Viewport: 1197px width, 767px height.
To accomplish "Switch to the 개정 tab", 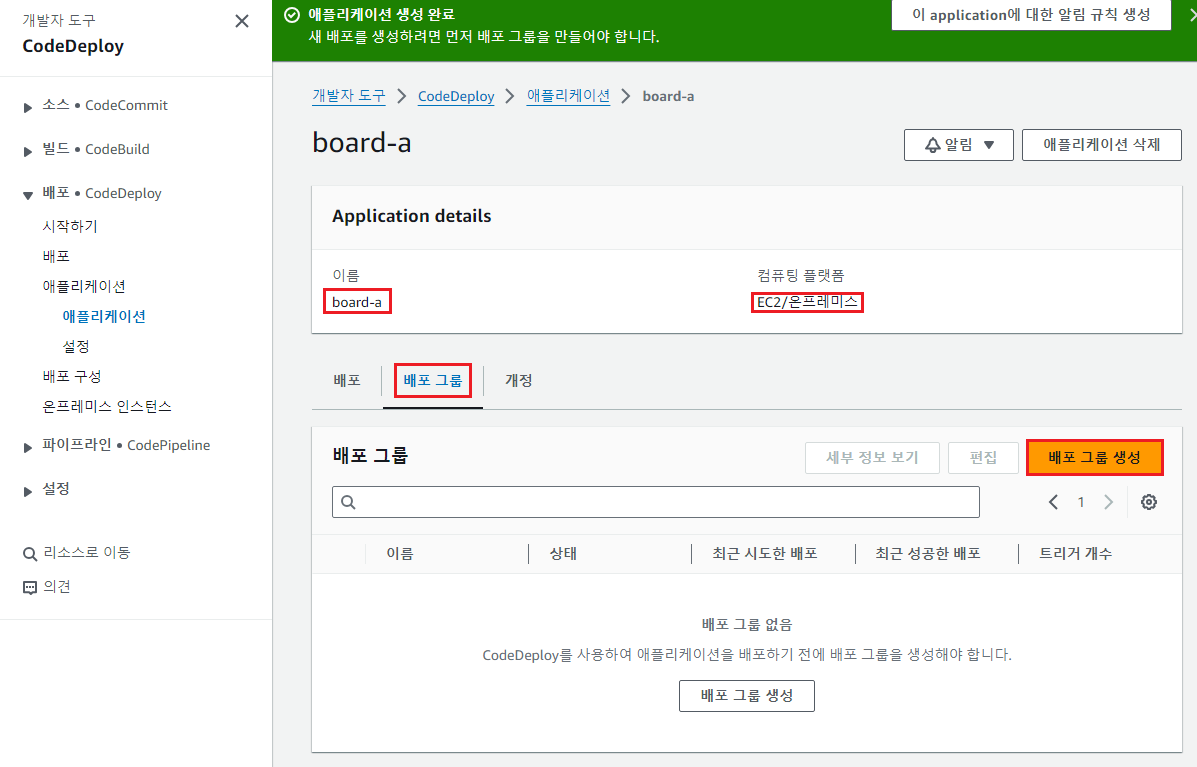I will point(518,380).
